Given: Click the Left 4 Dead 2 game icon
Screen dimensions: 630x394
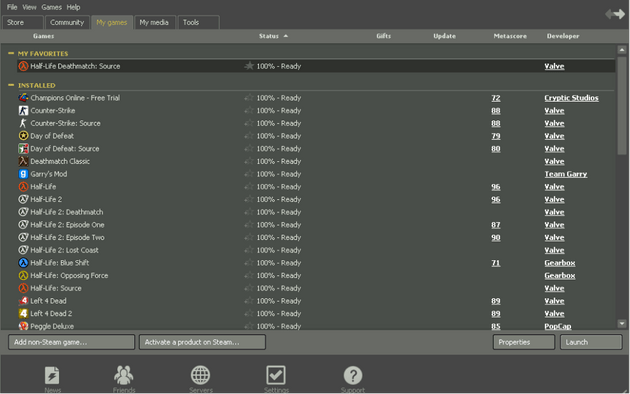Looking at the screenshot, I should point(23,314).
